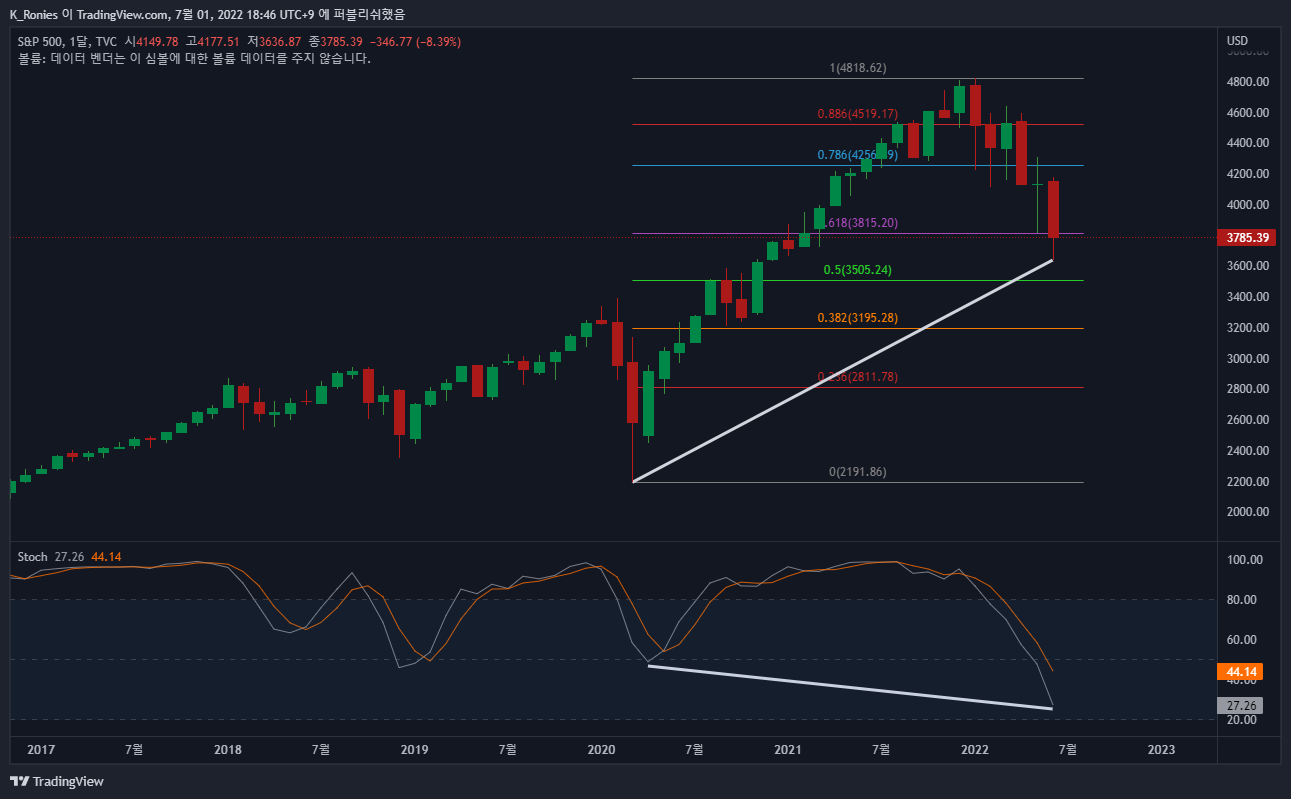Click the 2019 label on the time axis
The image size is (1291, 799).
414,749
